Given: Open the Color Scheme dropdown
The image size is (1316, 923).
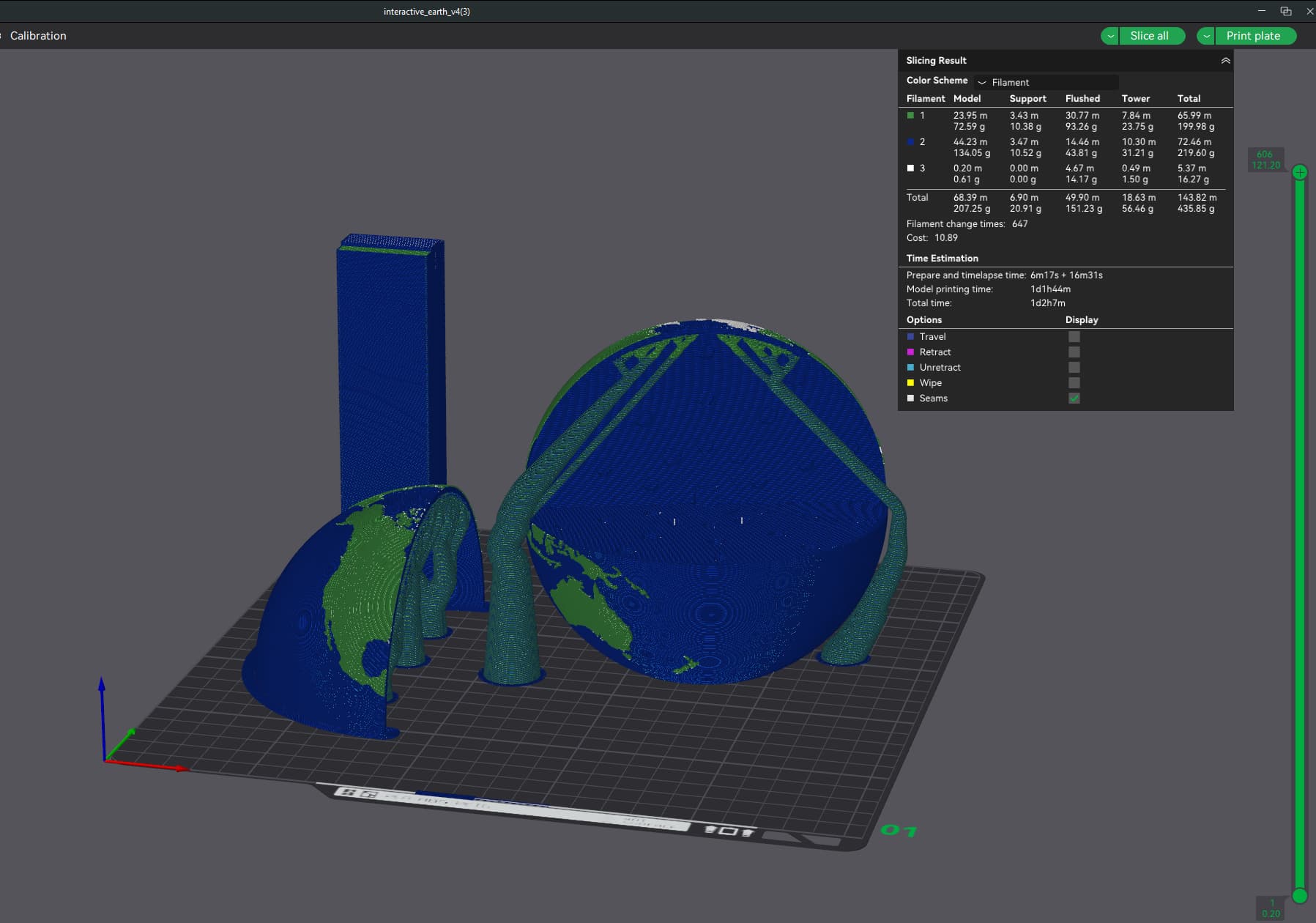Looking at the screenshot, I should click(1047, 82).
